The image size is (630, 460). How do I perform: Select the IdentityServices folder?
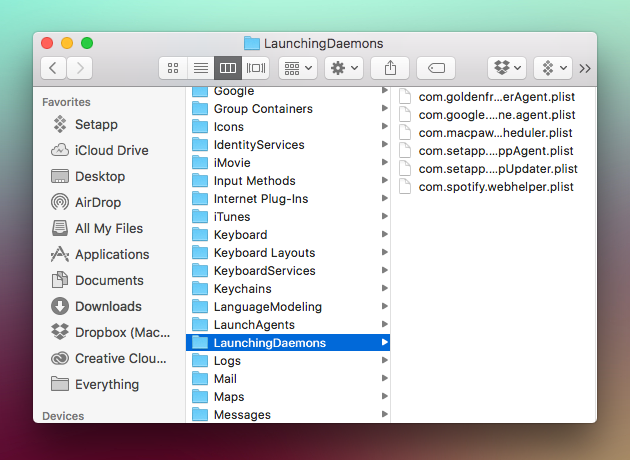[x=288, y=145]
